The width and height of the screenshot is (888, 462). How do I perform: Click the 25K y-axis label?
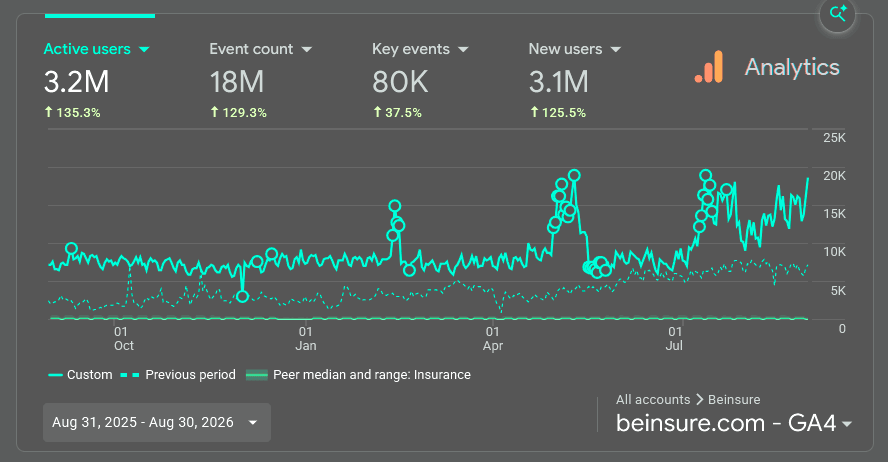click(834, 138)
